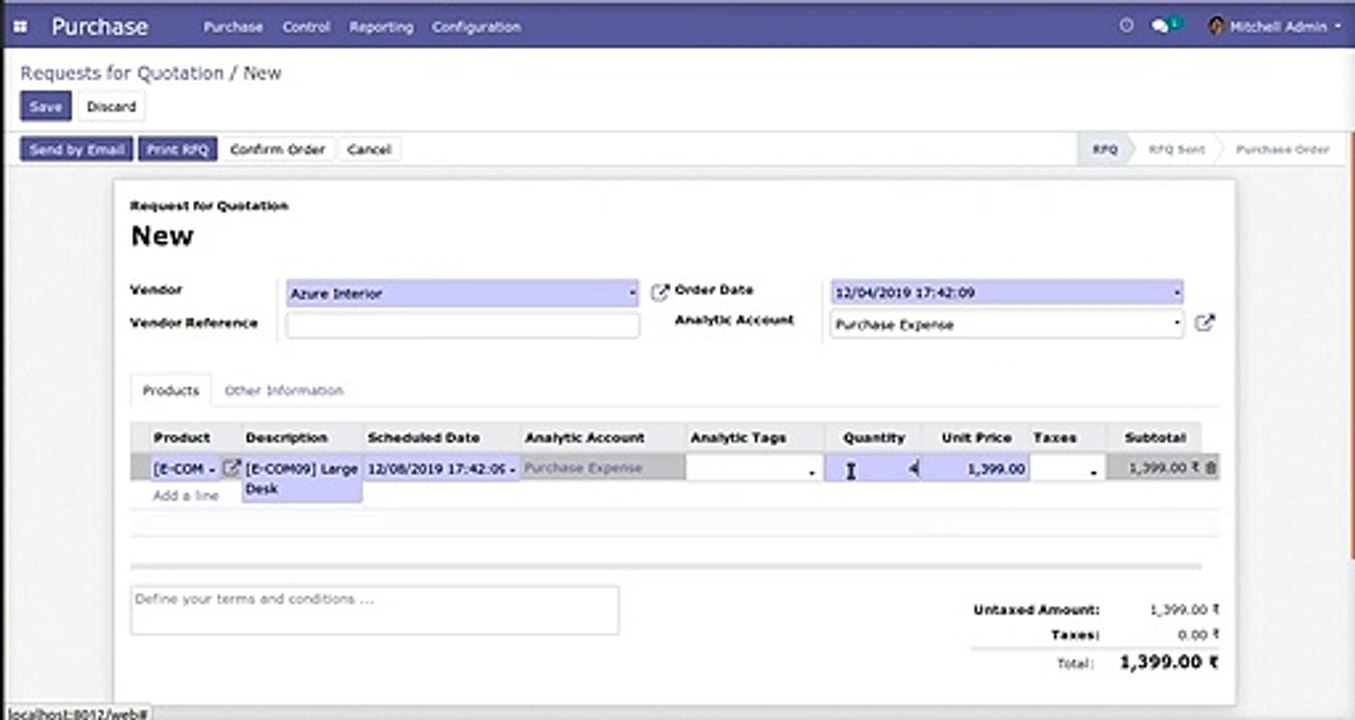Expand the Analytic Account dropdown

[x=1177, y=324]
